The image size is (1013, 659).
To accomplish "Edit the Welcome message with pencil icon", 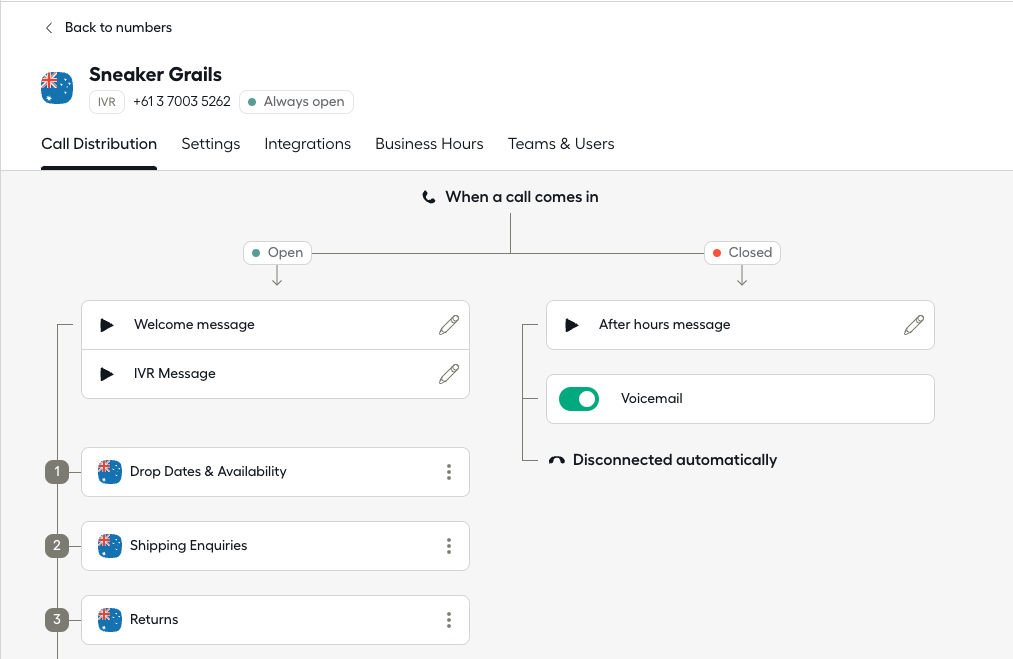I will [449, 325].
